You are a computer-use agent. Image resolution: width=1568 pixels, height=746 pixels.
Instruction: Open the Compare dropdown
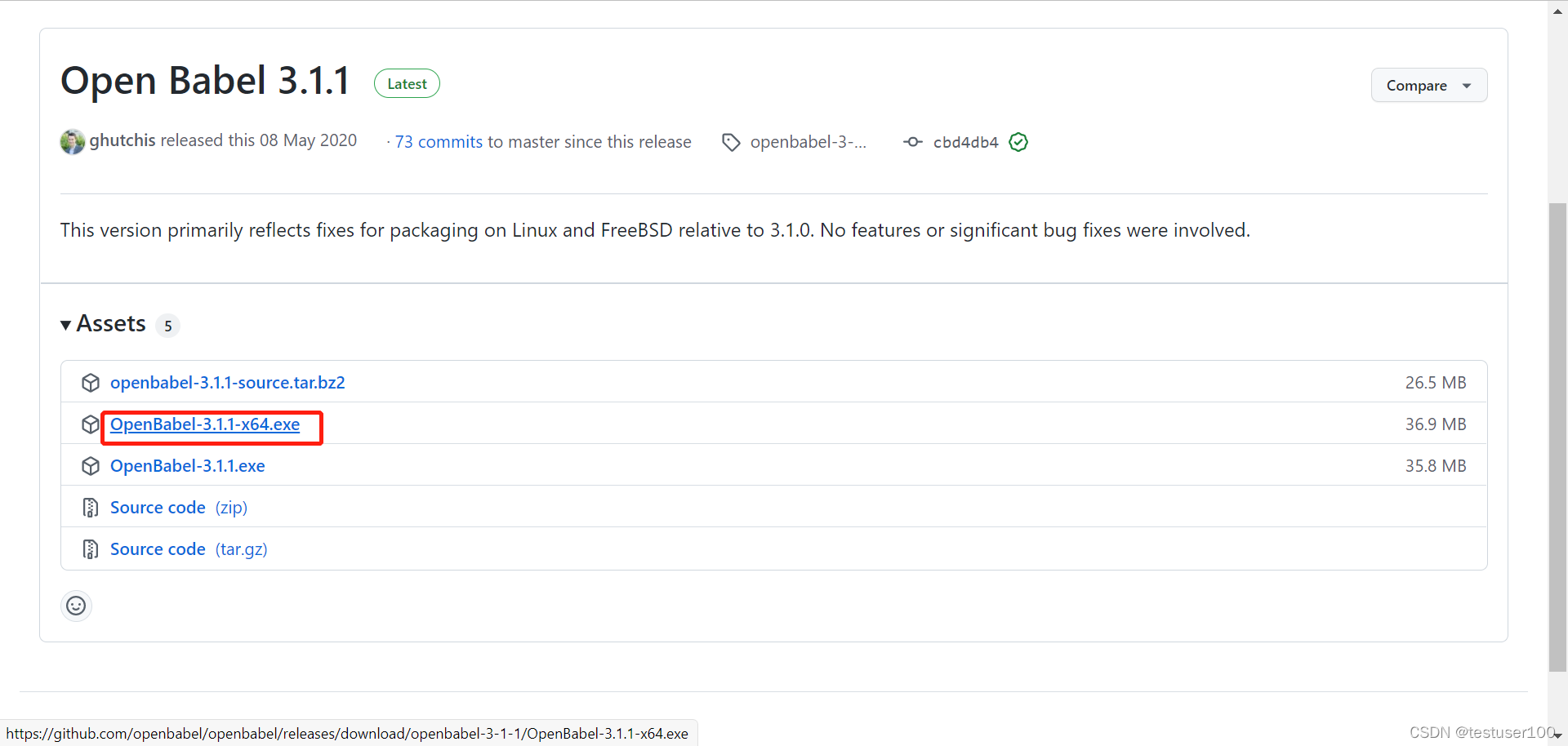1428,85
